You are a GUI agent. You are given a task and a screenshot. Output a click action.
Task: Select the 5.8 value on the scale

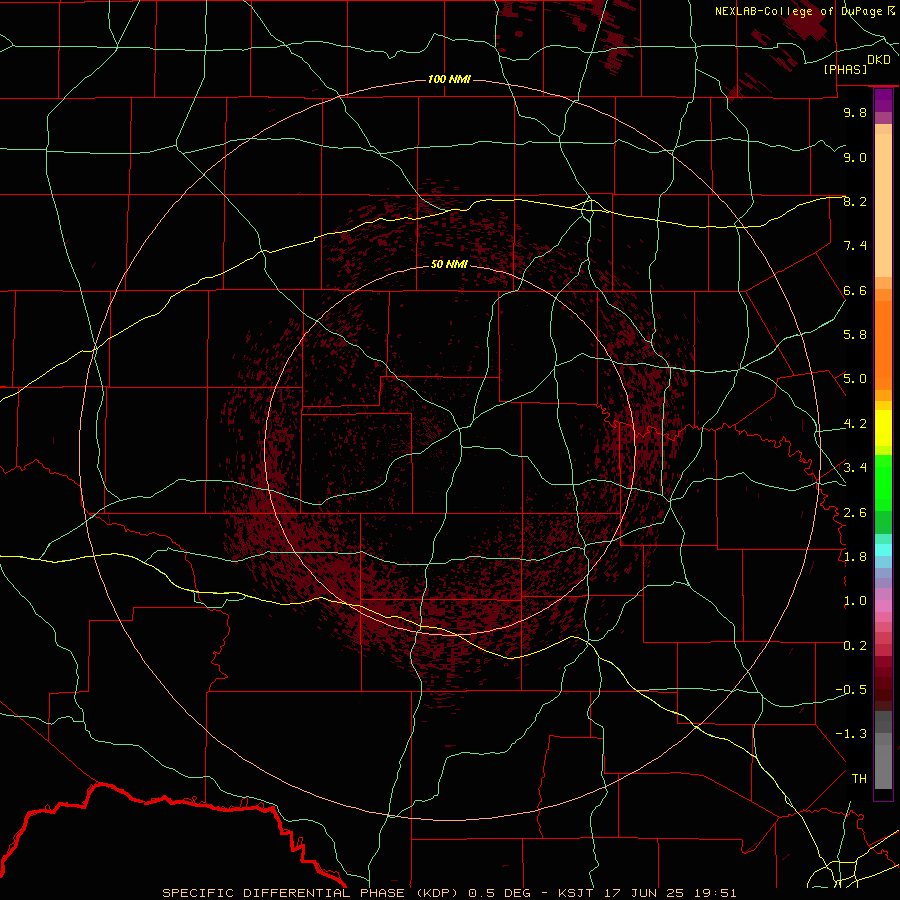coord(855,335)
